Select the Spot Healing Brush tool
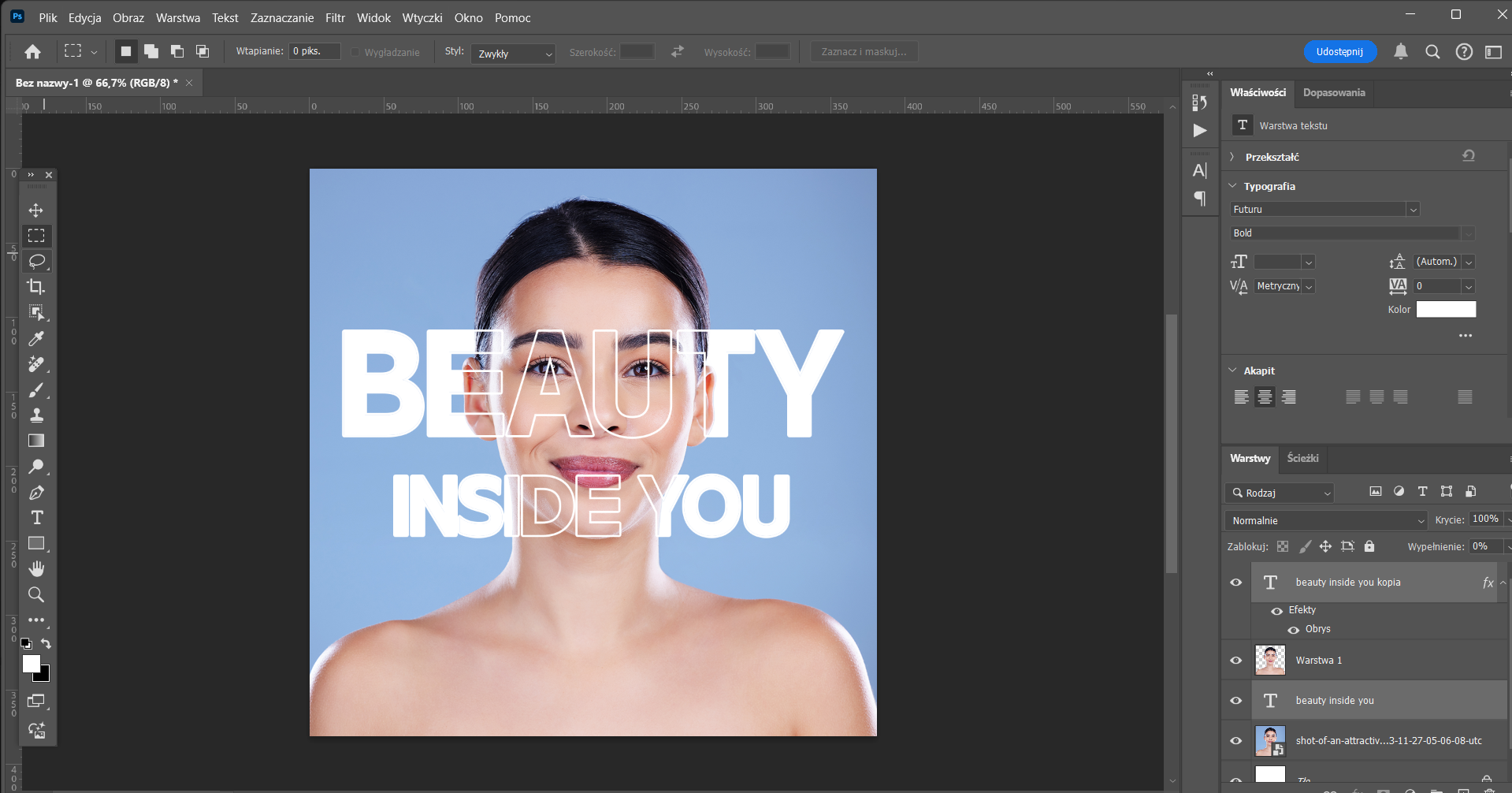1512x793 pixels. click(x=36, y=363)
